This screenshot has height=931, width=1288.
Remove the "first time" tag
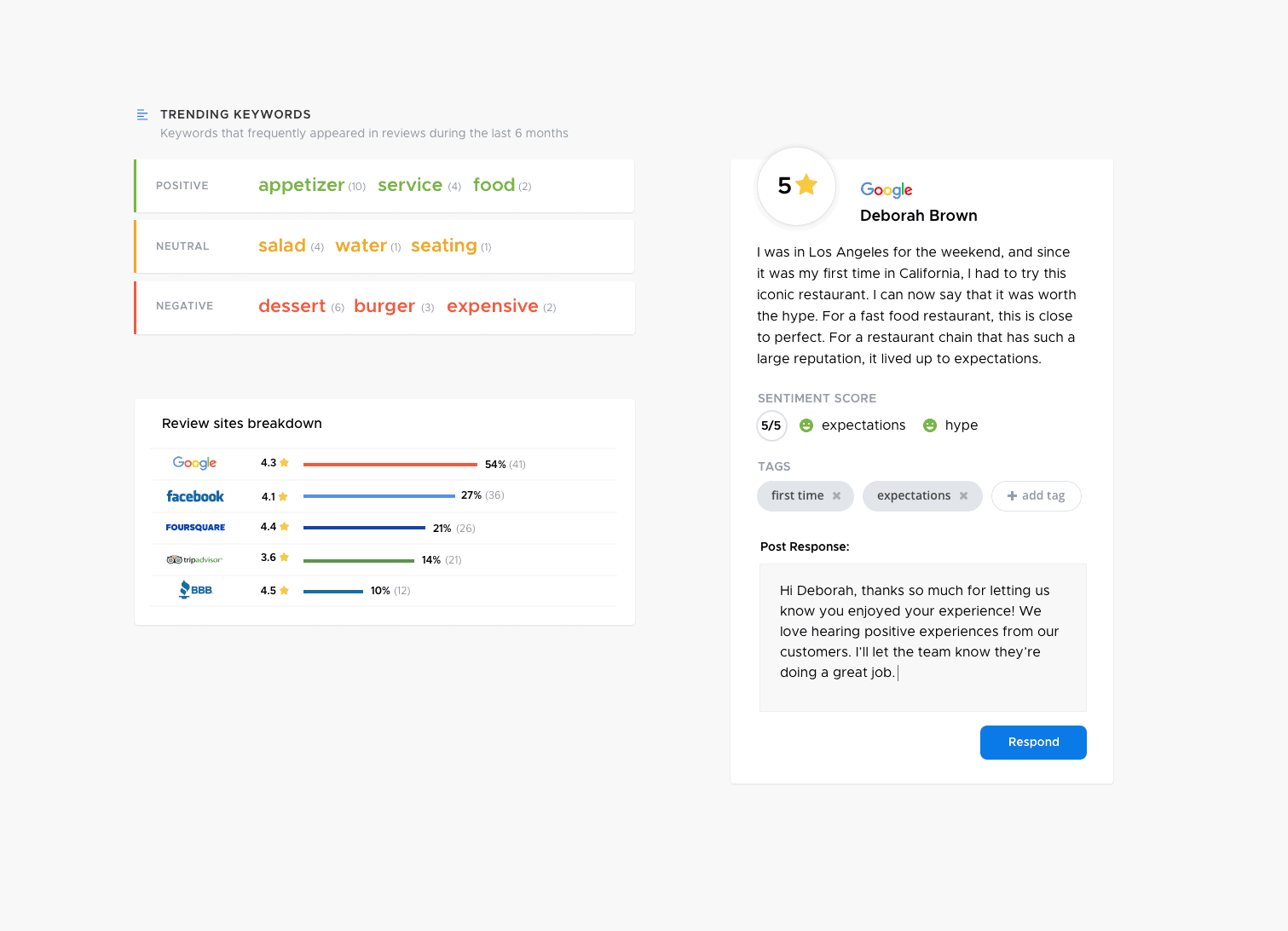837,495
